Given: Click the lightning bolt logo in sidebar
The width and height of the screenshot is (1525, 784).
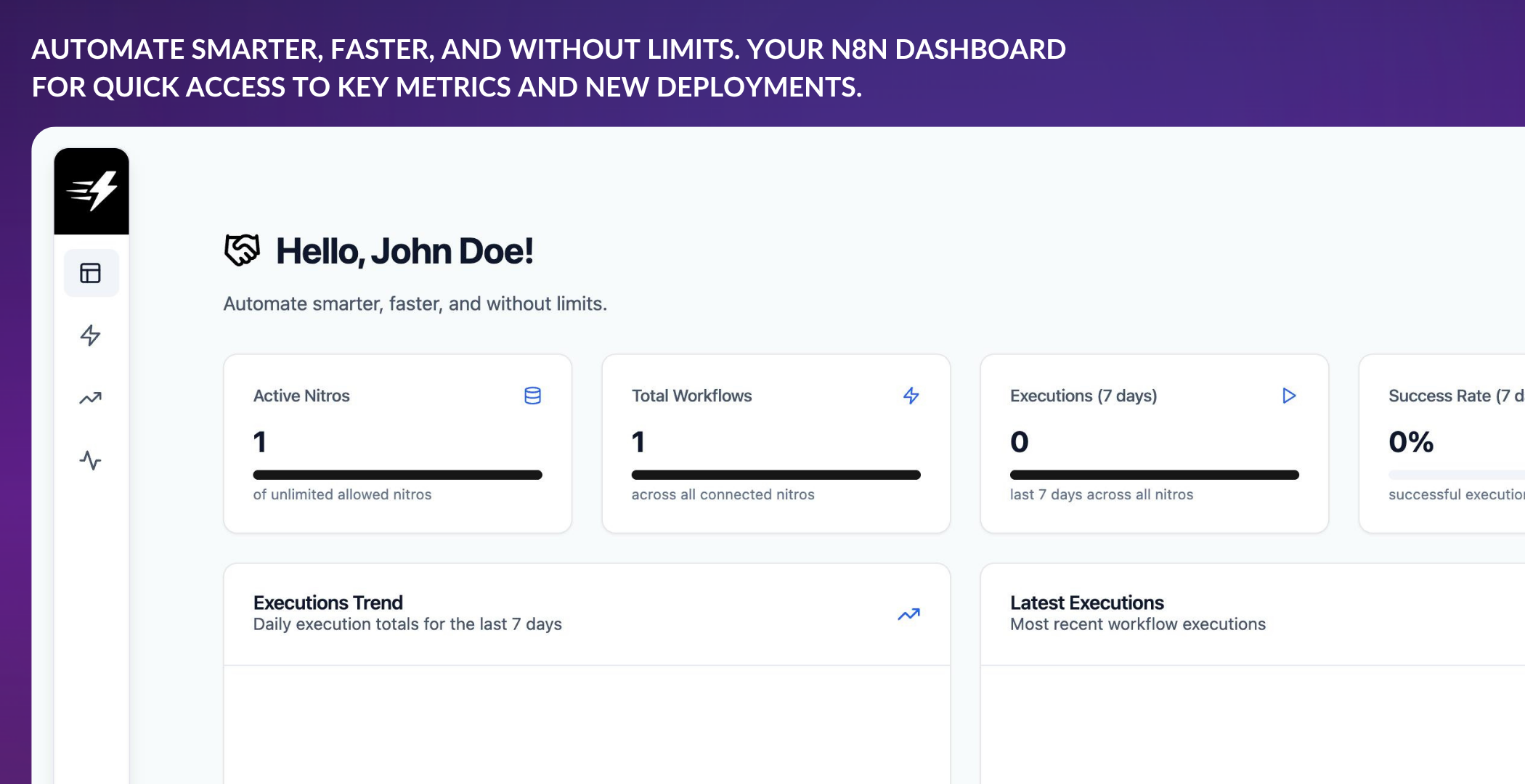Looking at the screenshot, I should click(91, 191).
